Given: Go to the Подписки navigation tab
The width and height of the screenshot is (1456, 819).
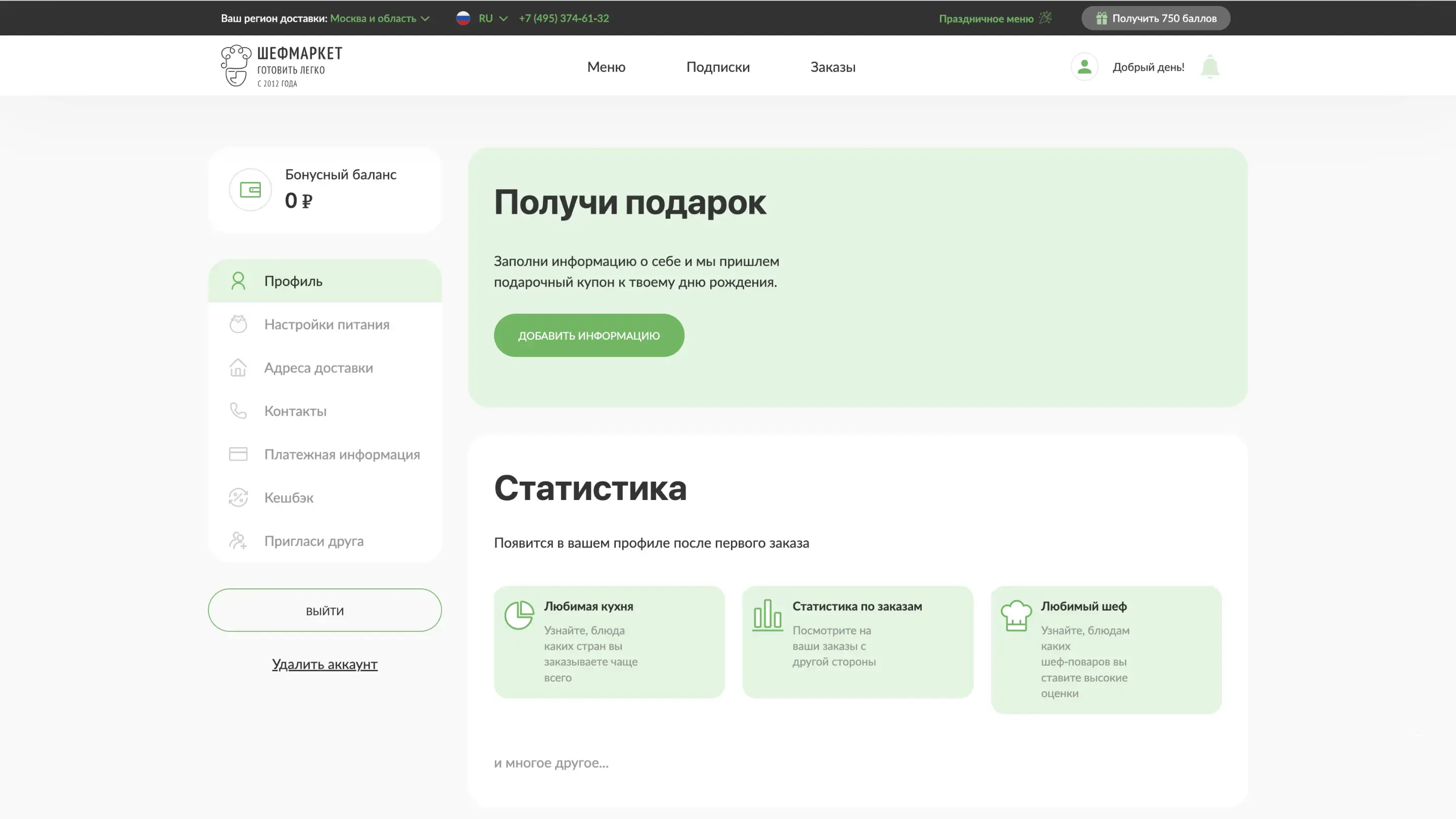Looking at the screenshot, I should click(718, 67).
